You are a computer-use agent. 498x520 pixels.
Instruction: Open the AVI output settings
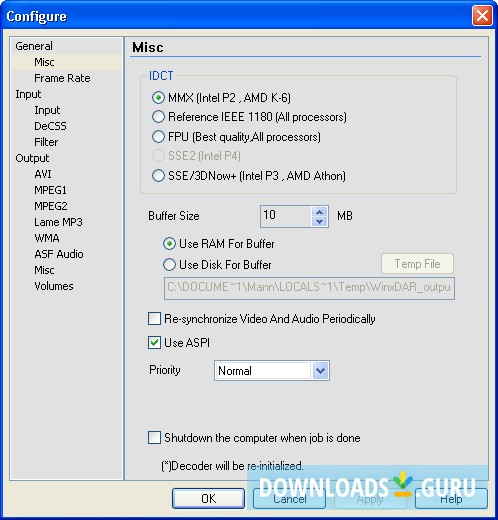click(43, 174)
